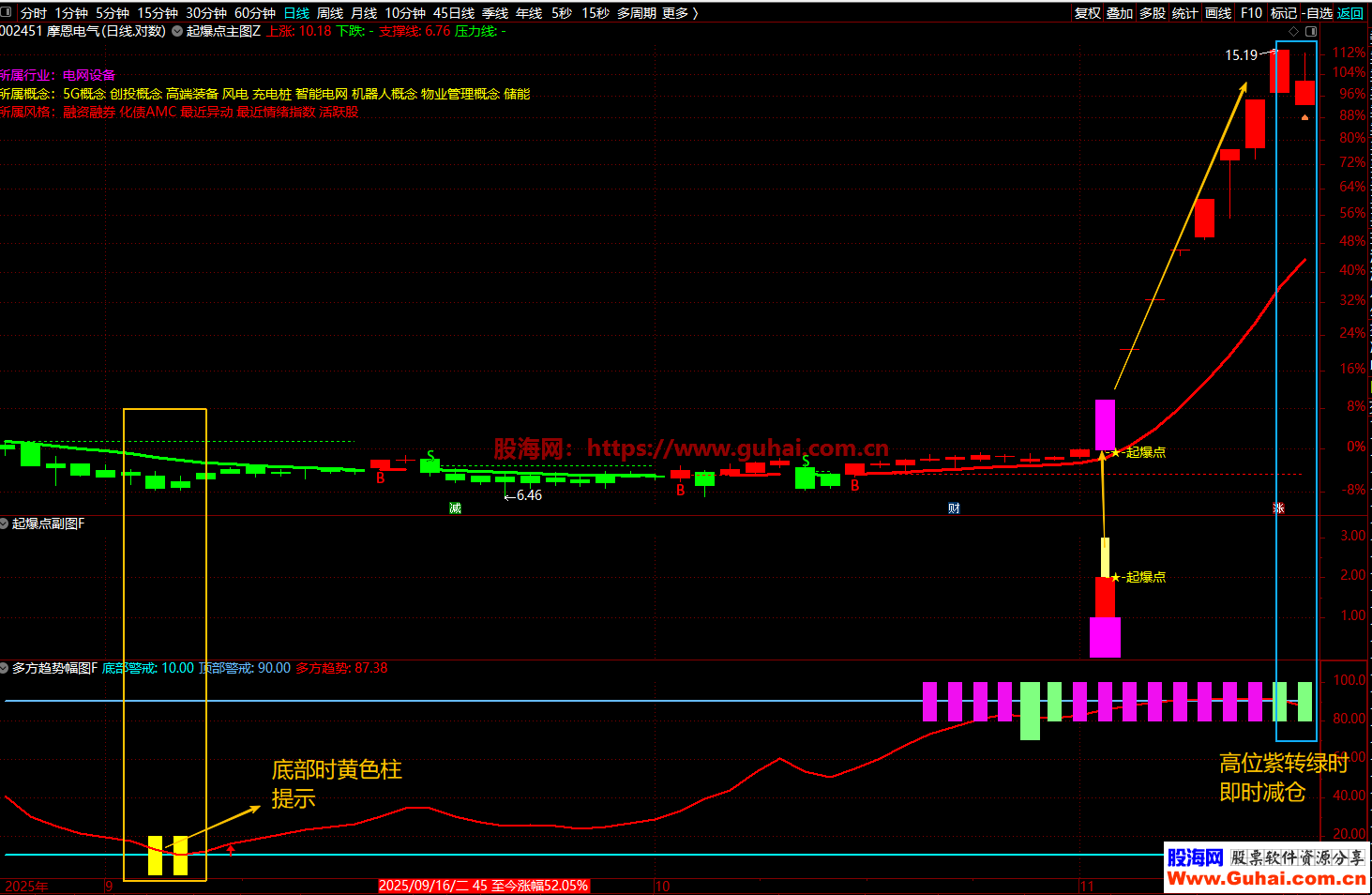Switch to 周线 weekly chart period
1372x895 pixels.
(329, 13)
